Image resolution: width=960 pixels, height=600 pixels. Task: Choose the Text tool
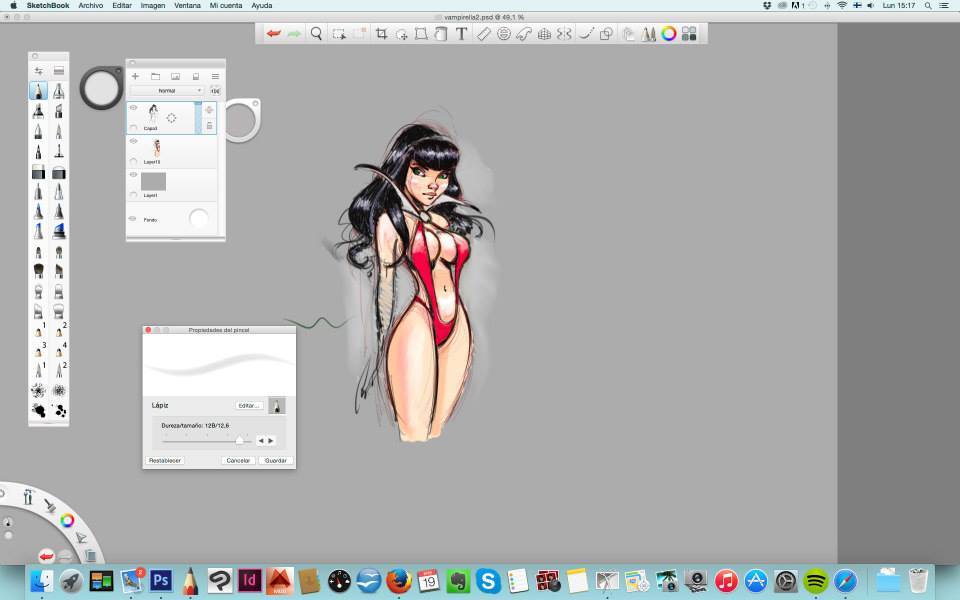coord(461,34)
